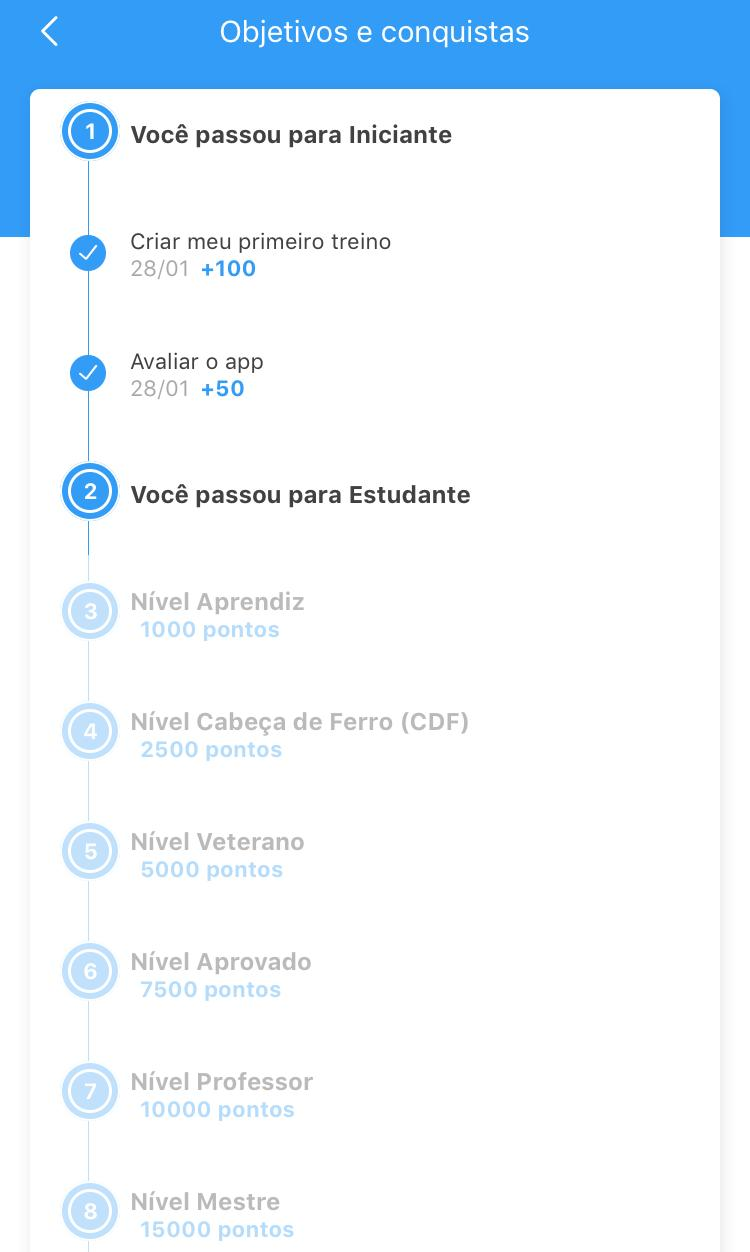Tap checkmark beside Avaliar o app
The height and width of the screenshot is (1252, 750).
(88, 373)
